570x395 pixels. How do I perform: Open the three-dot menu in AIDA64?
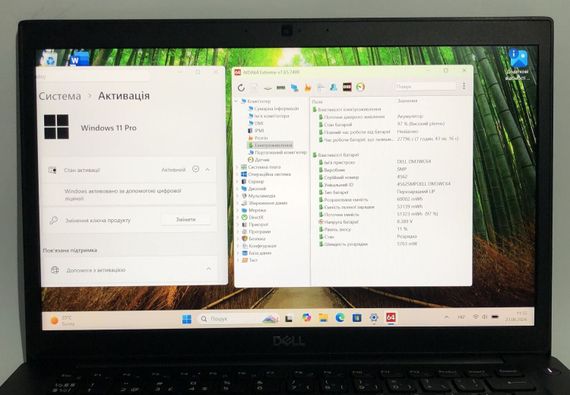464,86
